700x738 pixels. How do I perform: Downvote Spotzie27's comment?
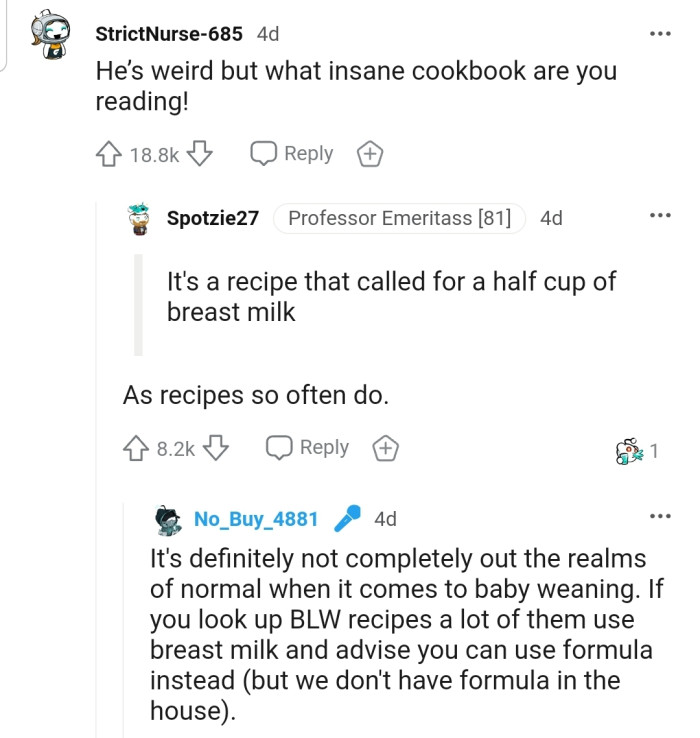coord(214,448)
